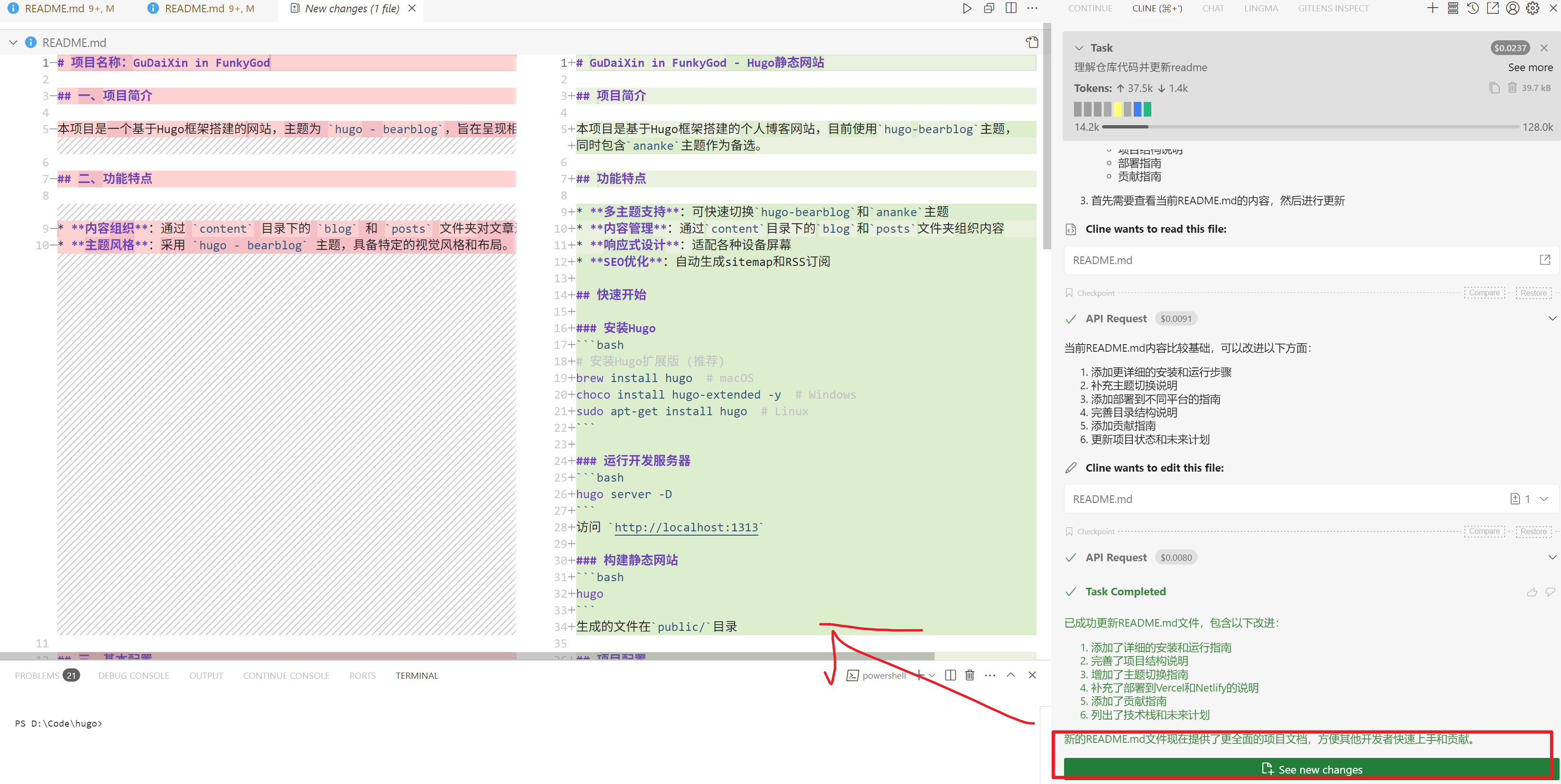The height and width of the screenshot is (784, 1561).
Task: Switch to DEBUG CONSOLE panel tab
Action: [x=134, y=675]
